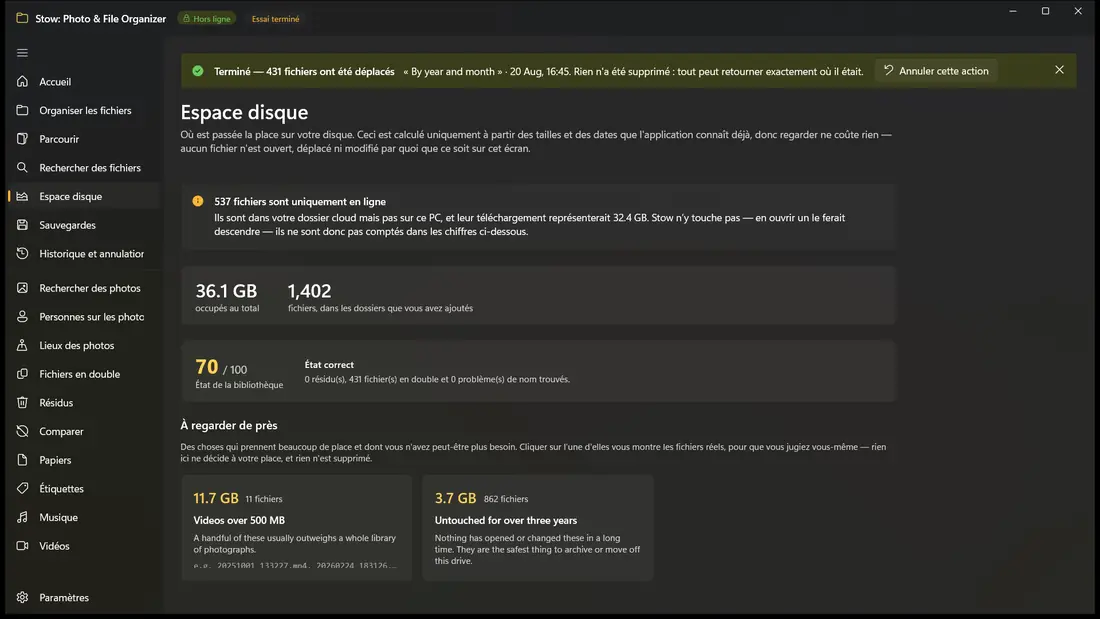This screenshot has width=1100, height=619.
Task: Click the Fichiers en double copy icon
Action: pyautogui.click(x=22, y=374)
